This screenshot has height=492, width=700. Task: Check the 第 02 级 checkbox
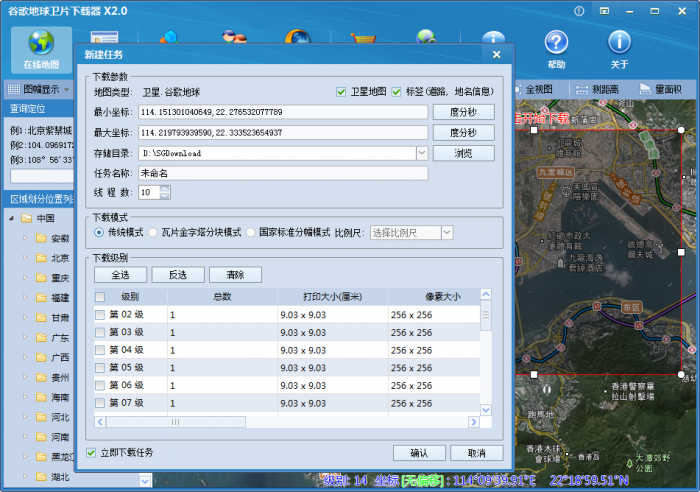point(100,315)
